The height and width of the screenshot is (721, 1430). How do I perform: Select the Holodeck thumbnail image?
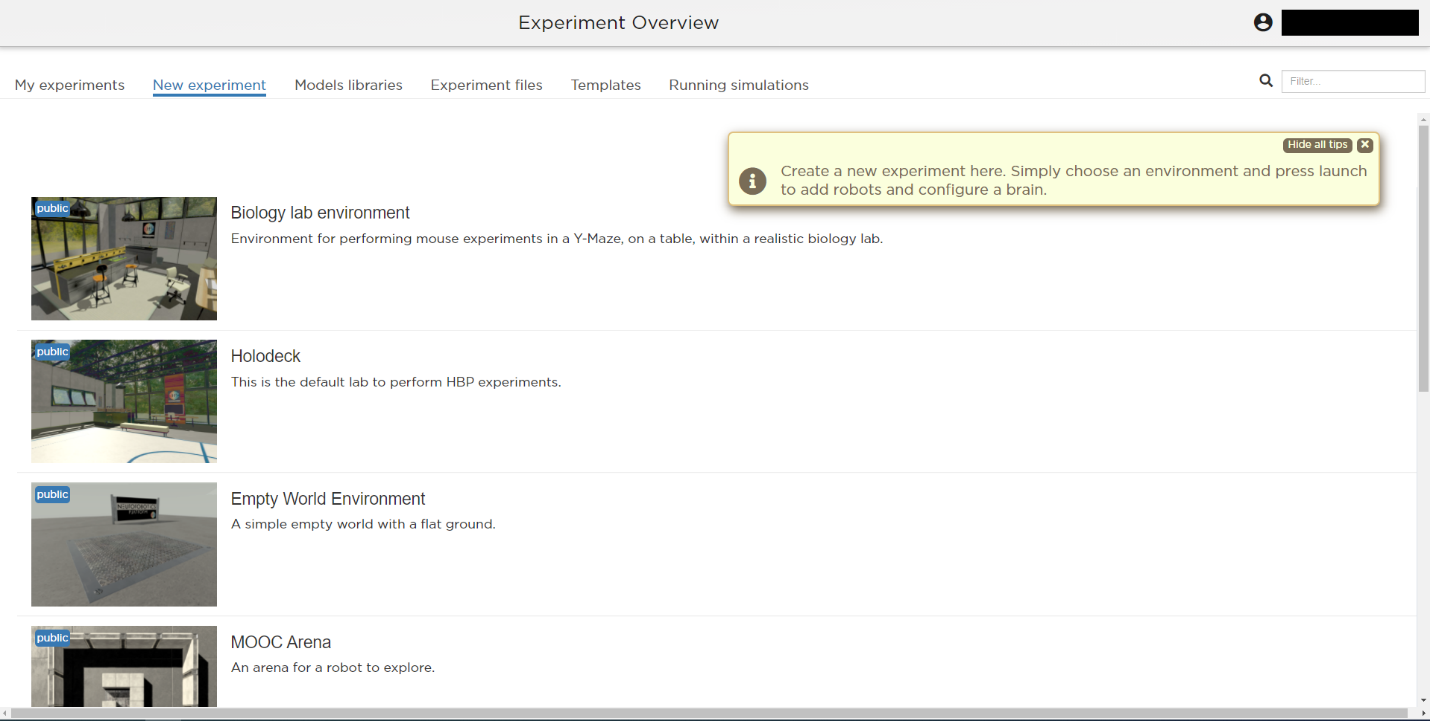pyautogui.click(x=124, y=401)
